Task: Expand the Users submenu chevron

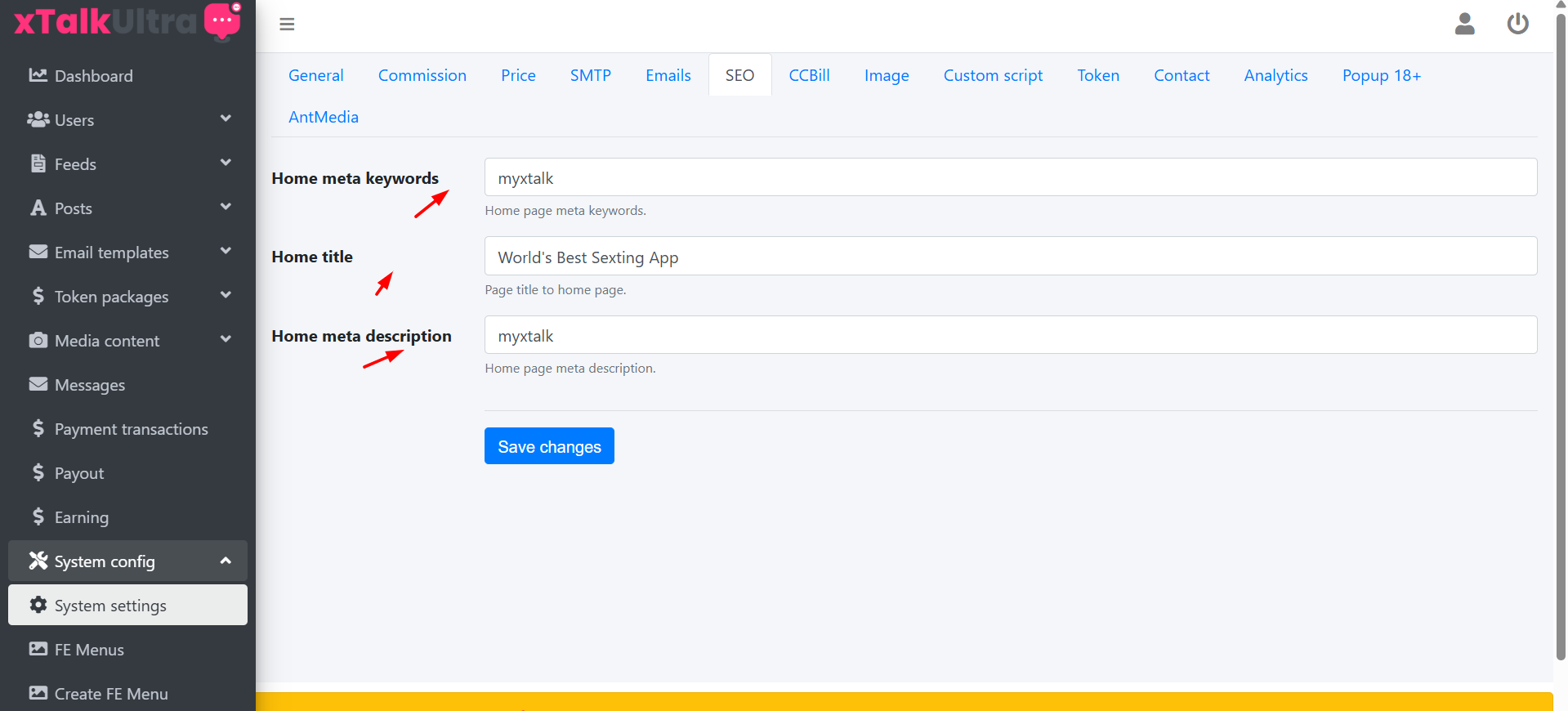Action: click(x=226, y=119)
